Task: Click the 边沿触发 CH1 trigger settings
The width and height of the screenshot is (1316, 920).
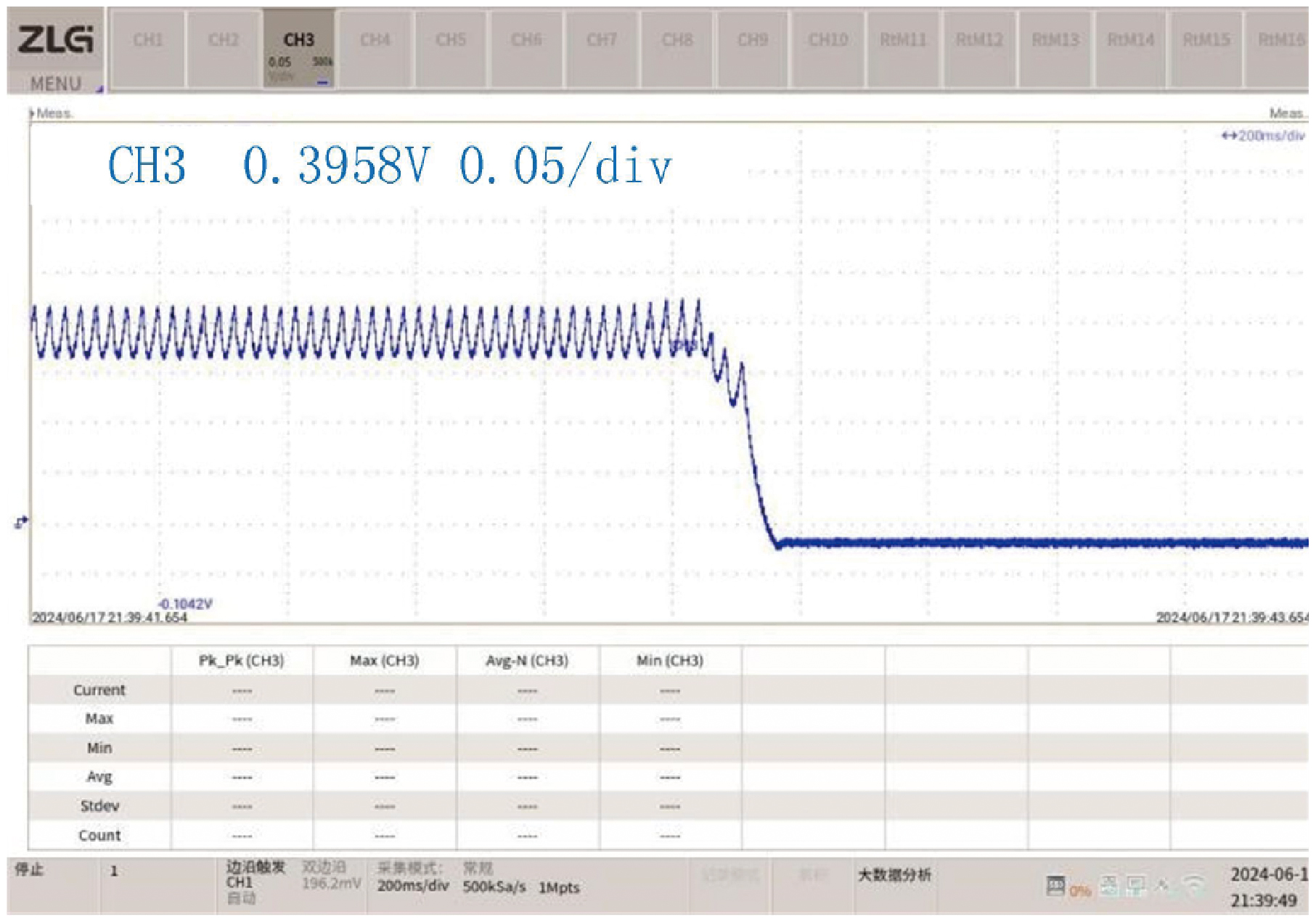Action: pos(255,875)
